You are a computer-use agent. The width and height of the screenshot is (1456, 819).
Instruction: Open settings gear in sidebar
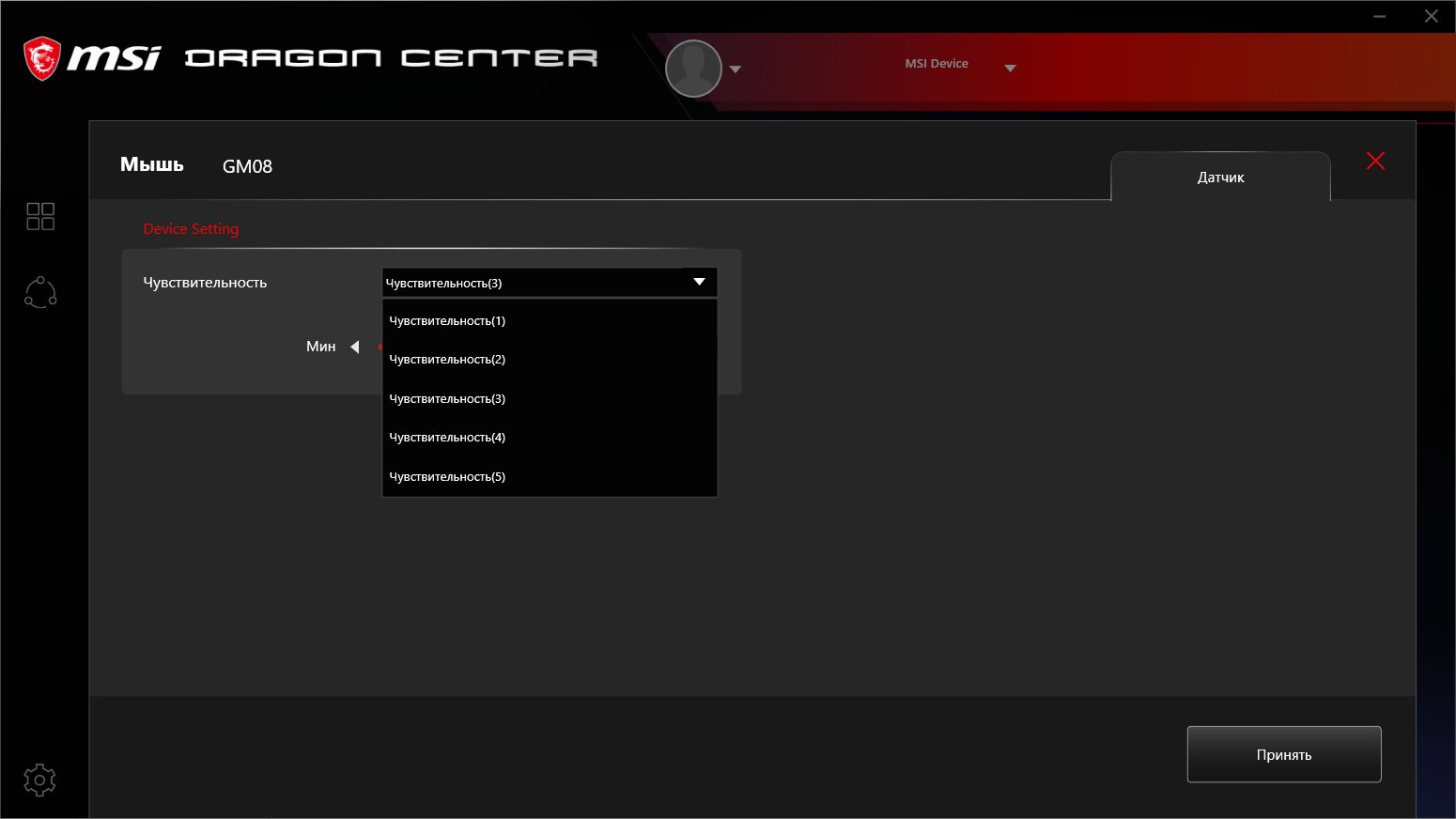click(39, 780)
